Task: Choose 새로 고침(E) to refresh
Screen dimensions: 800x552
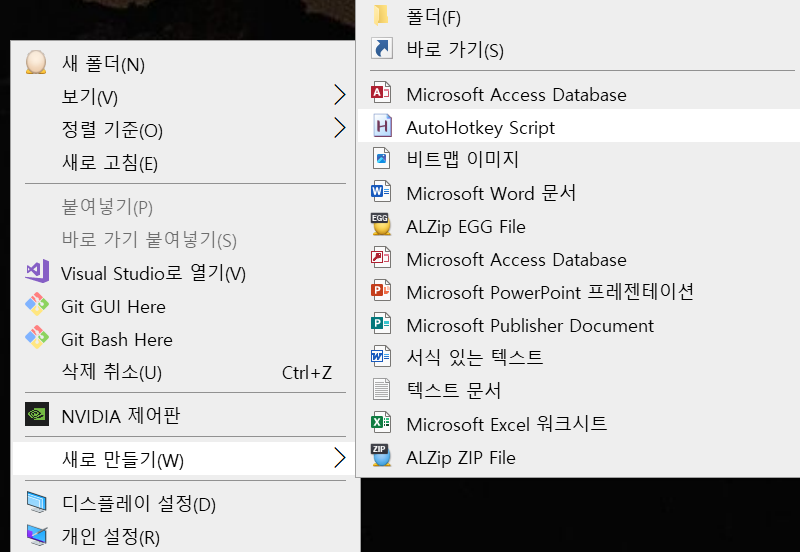Action: 183,163
